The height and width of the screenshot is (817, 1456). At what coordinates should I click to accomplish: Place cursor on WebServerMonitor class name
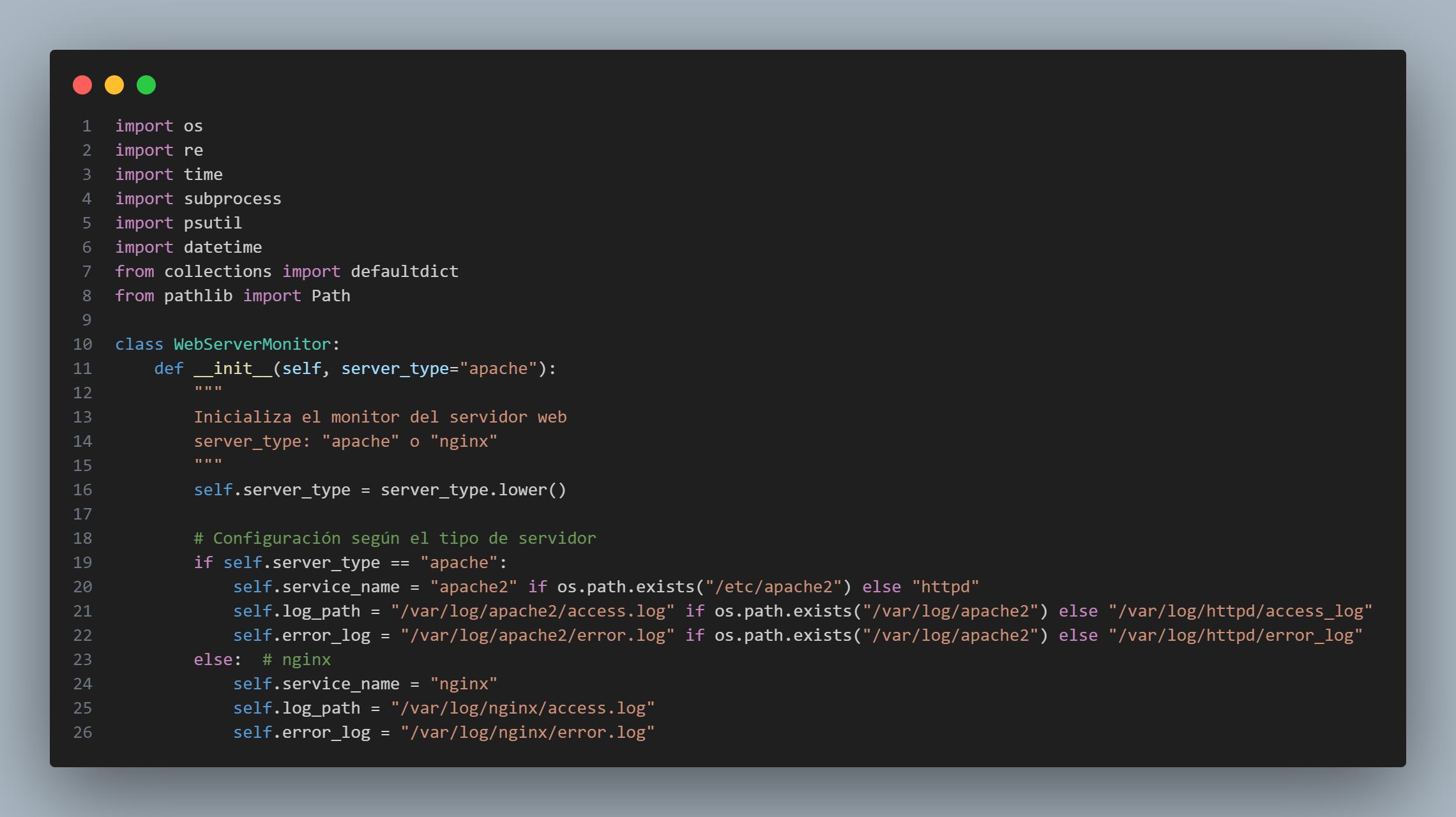(252, 345)
